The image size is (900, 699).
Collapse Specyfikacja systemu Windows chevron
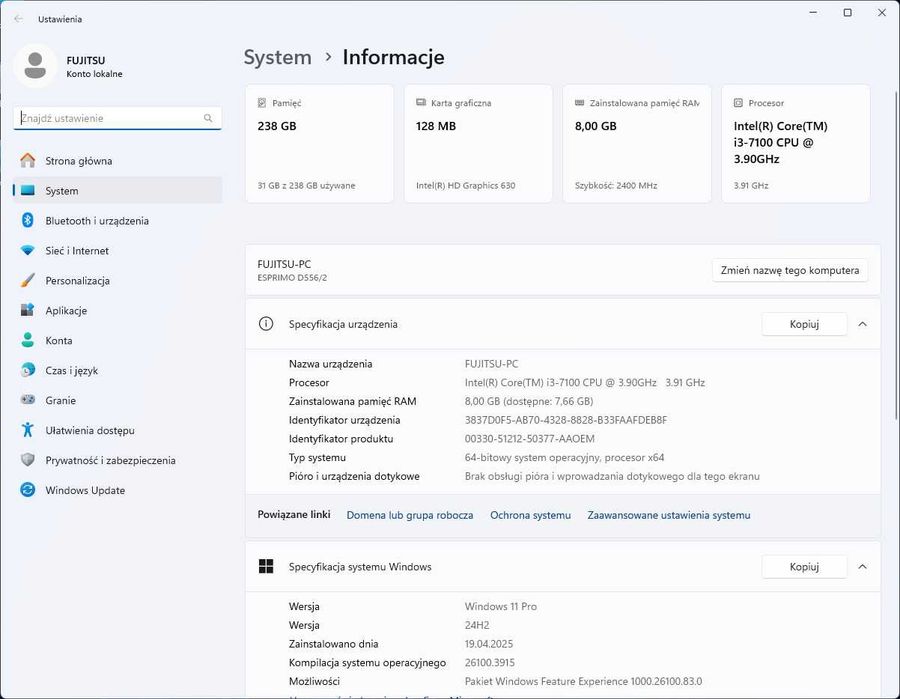(x=862, y=567)
